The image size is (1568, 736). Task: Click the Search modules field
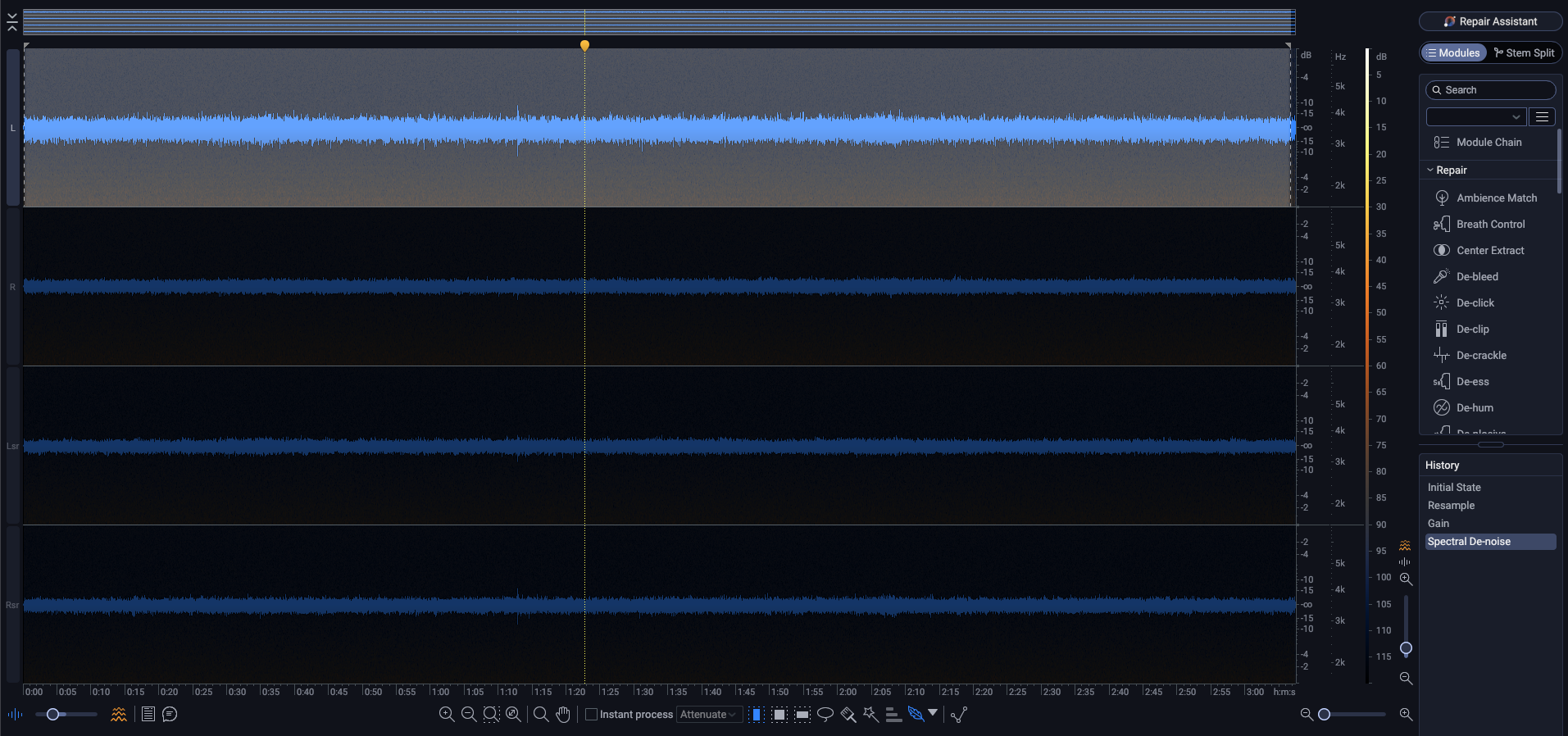click(1490, 90)
